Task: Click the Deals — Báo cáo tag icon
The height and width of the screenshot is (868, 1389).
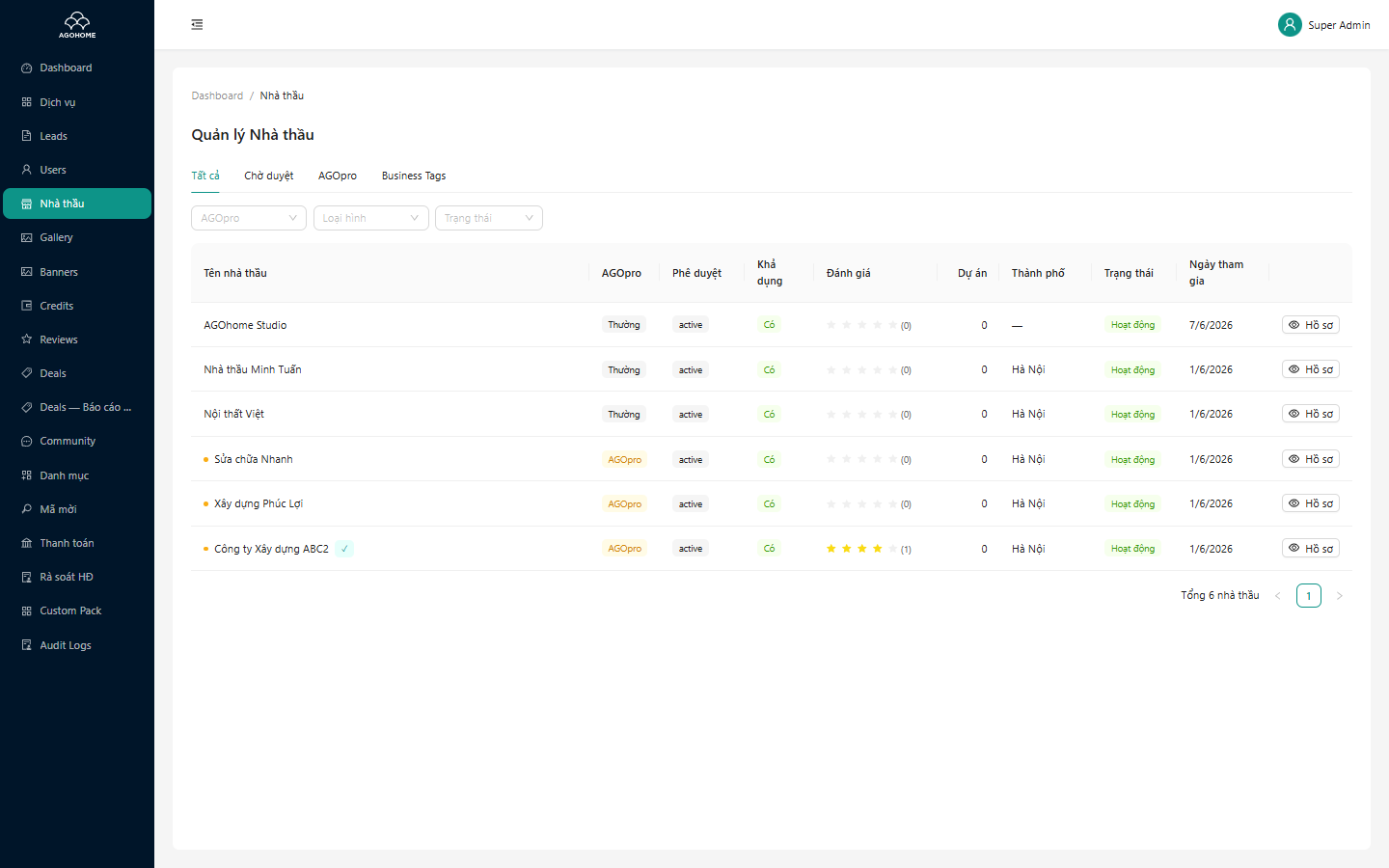Action: [27, 407]
